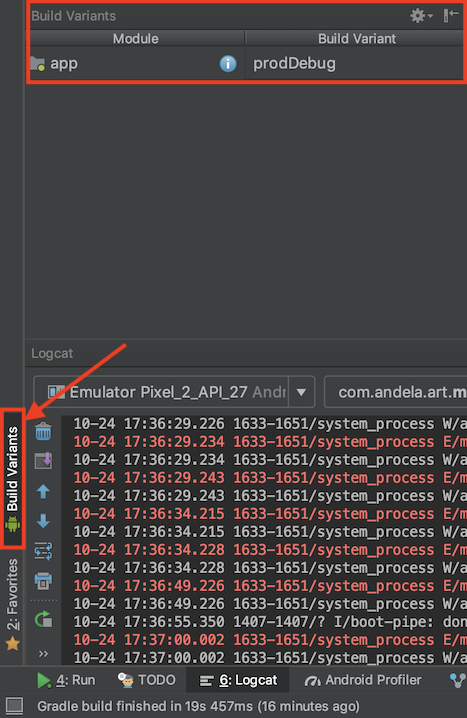Click the info icon next to app module

pos(228,64)
